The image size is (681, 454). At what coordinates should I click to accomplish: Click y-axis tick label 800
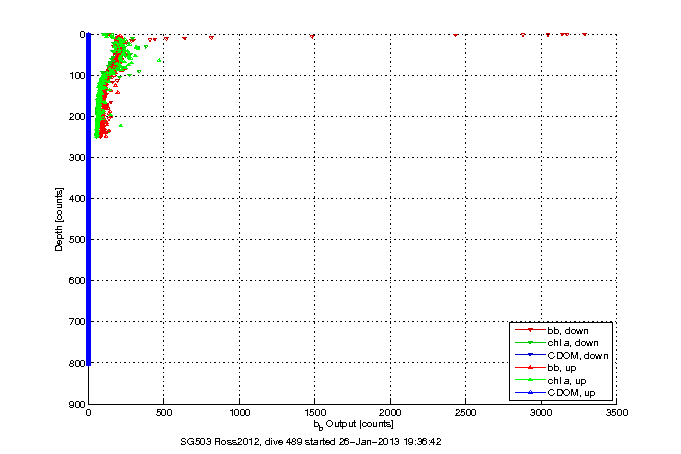pos(76,363)
